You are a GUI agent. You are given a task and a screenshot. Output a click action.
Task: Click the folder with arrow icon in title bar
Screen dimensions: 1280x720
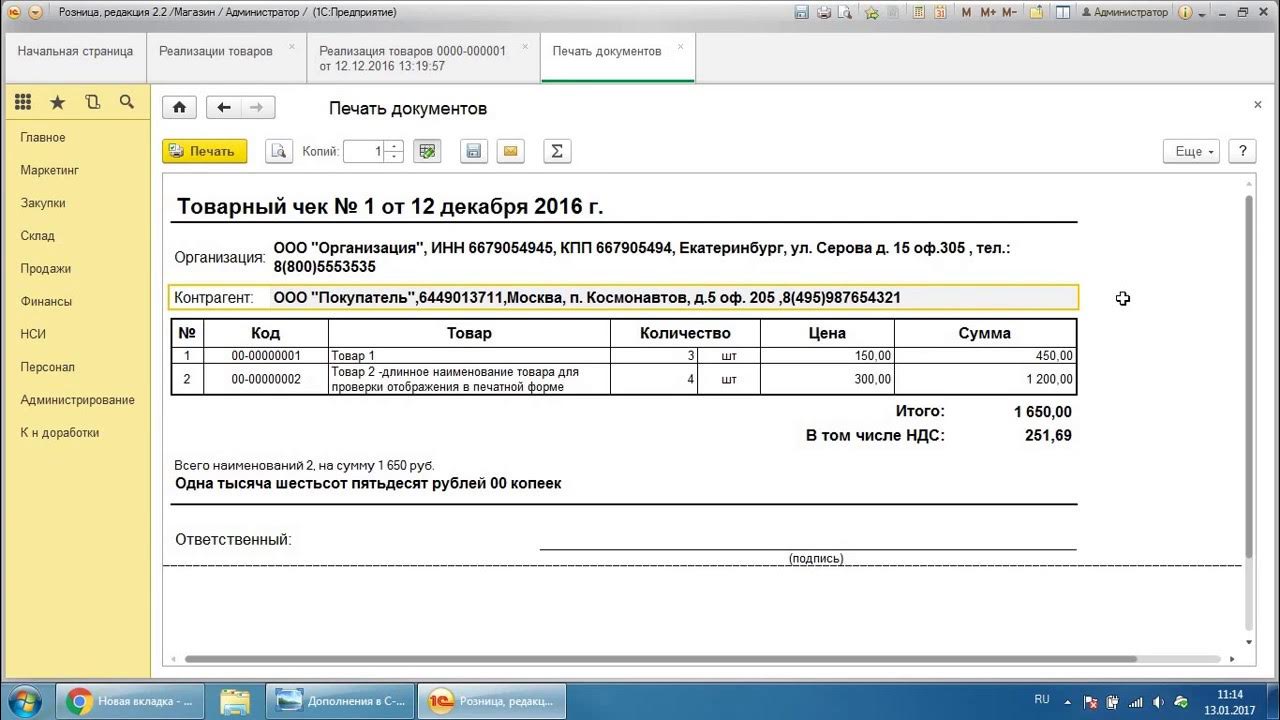click(1037, 13)
